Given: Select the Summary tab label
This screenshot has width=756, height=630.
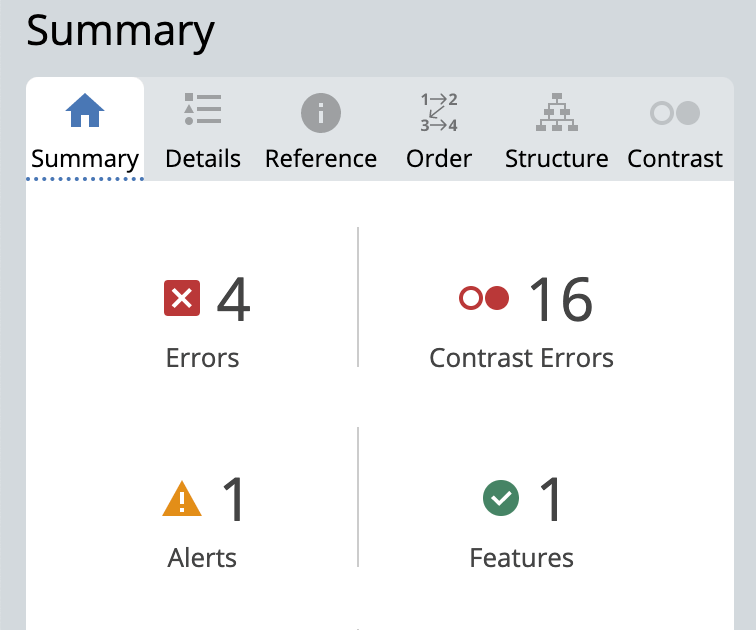Looking at the screenshot, I should (85, 159).
